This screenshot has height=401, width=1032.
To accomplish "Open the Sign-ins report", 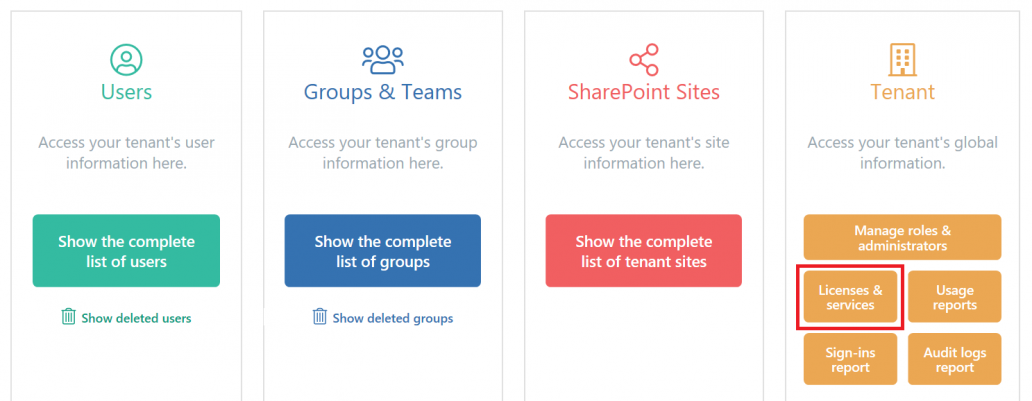I will click(x=850, y=360).
